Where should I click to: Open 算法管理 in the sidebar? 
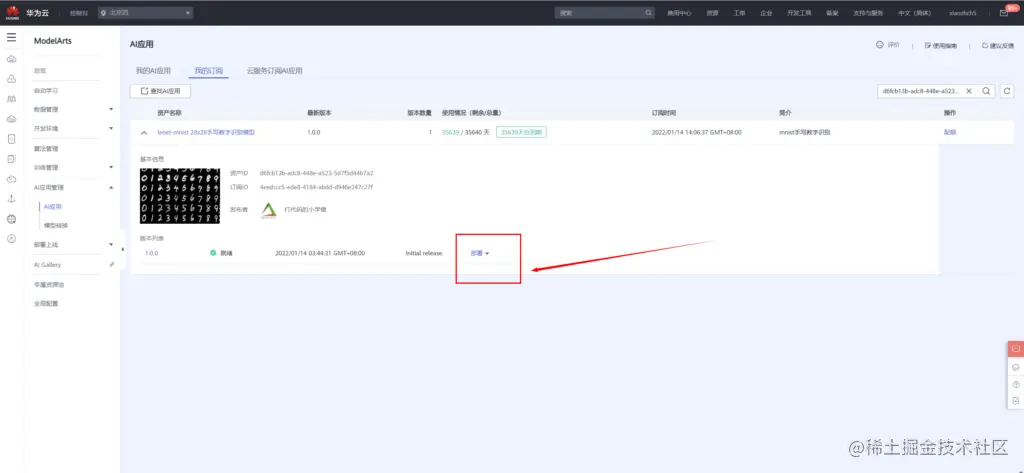(x=46, y=148)
